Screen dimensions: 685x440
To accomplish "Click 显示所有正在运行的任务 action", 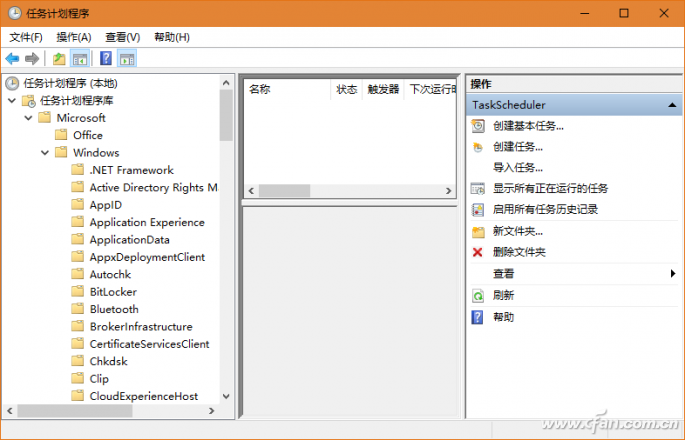I will [x=550, y=189].
